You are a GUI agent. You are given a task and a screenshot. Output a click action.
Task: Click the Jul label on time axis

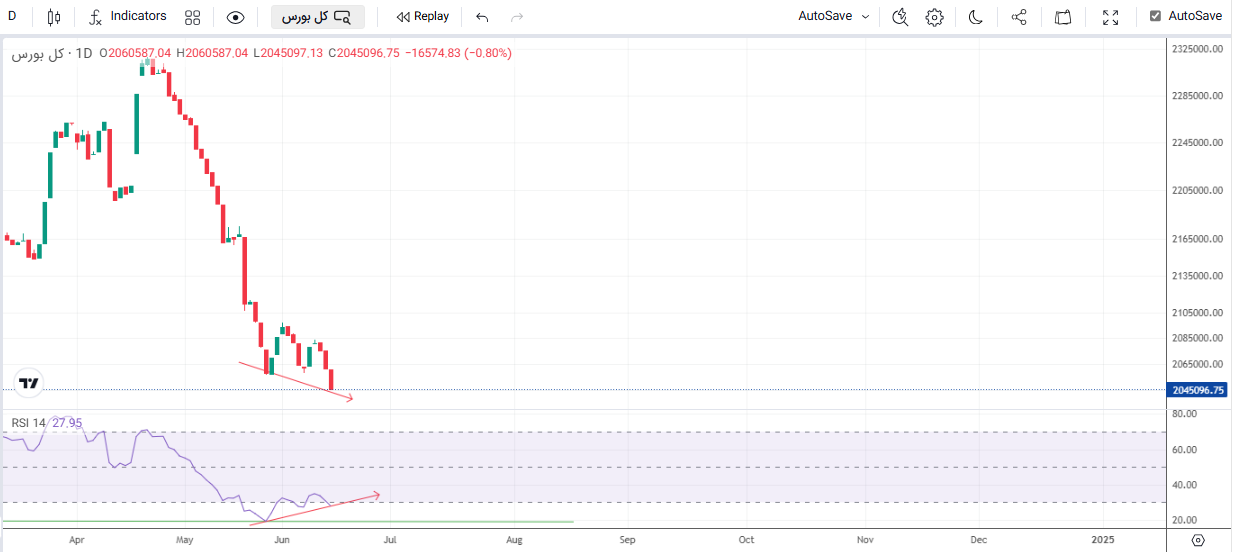click(390, 539)
